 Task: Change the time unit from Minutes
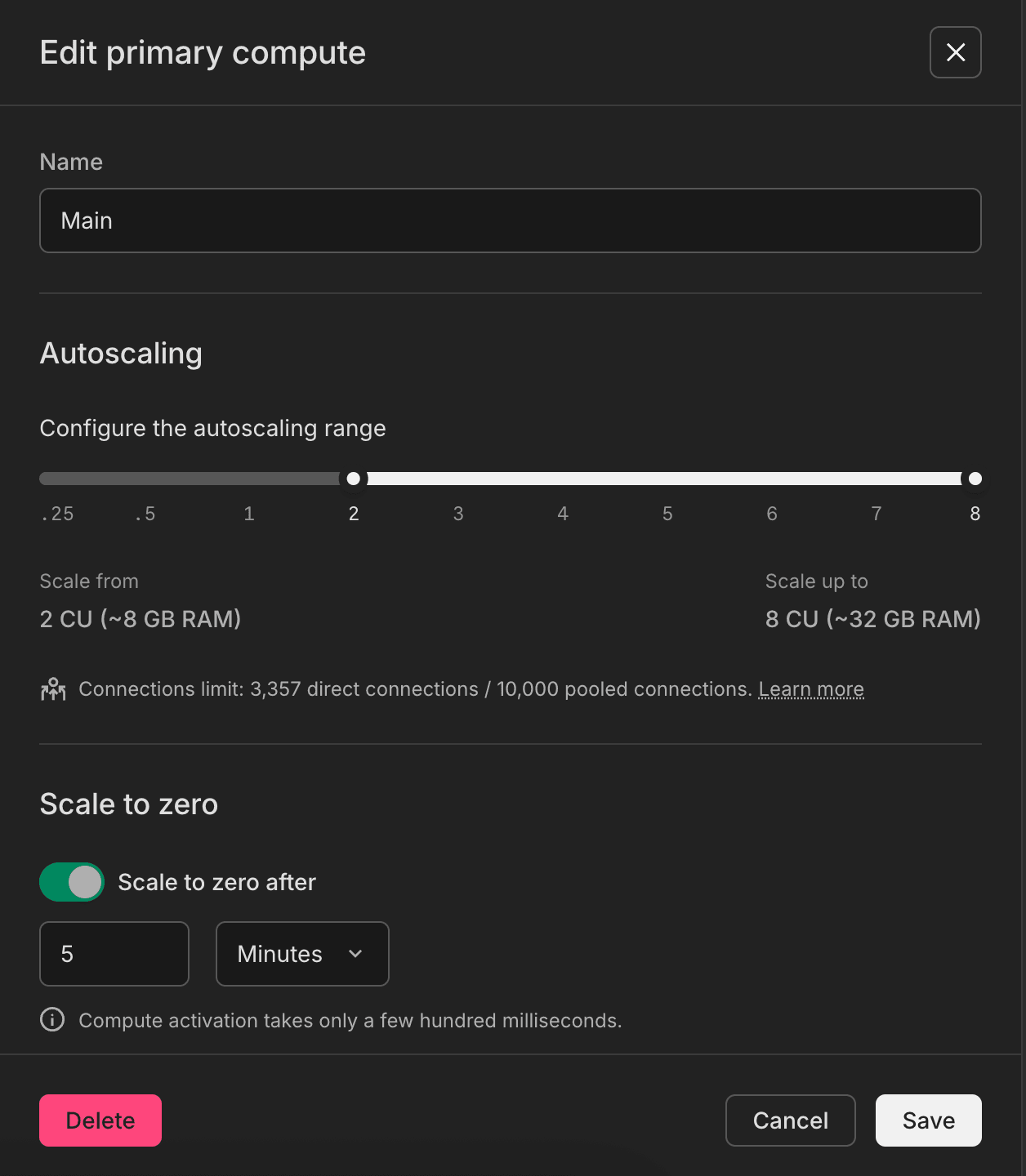[301, 954]
